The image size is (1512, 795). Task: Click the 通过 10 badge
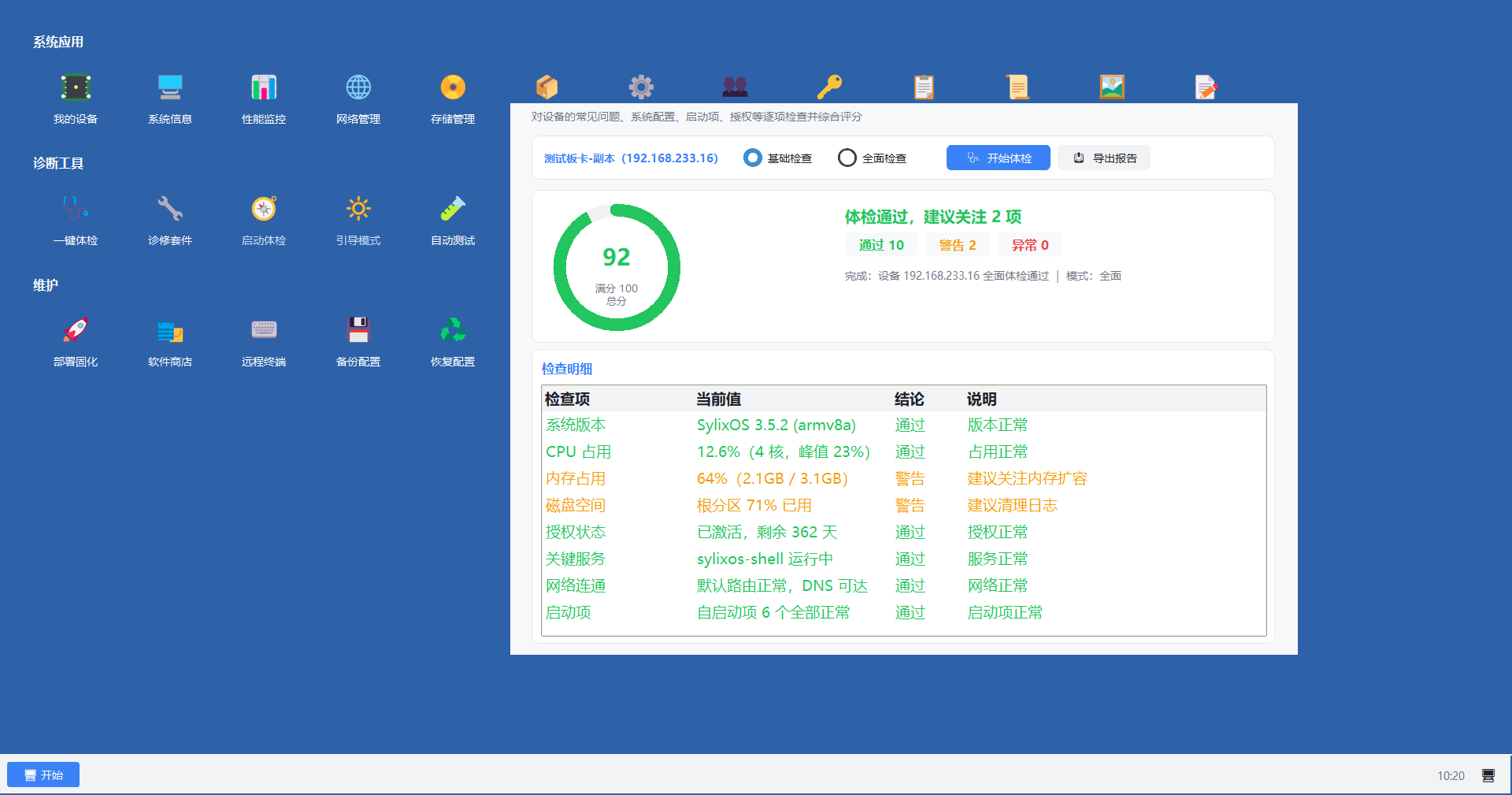click(881, 245)
